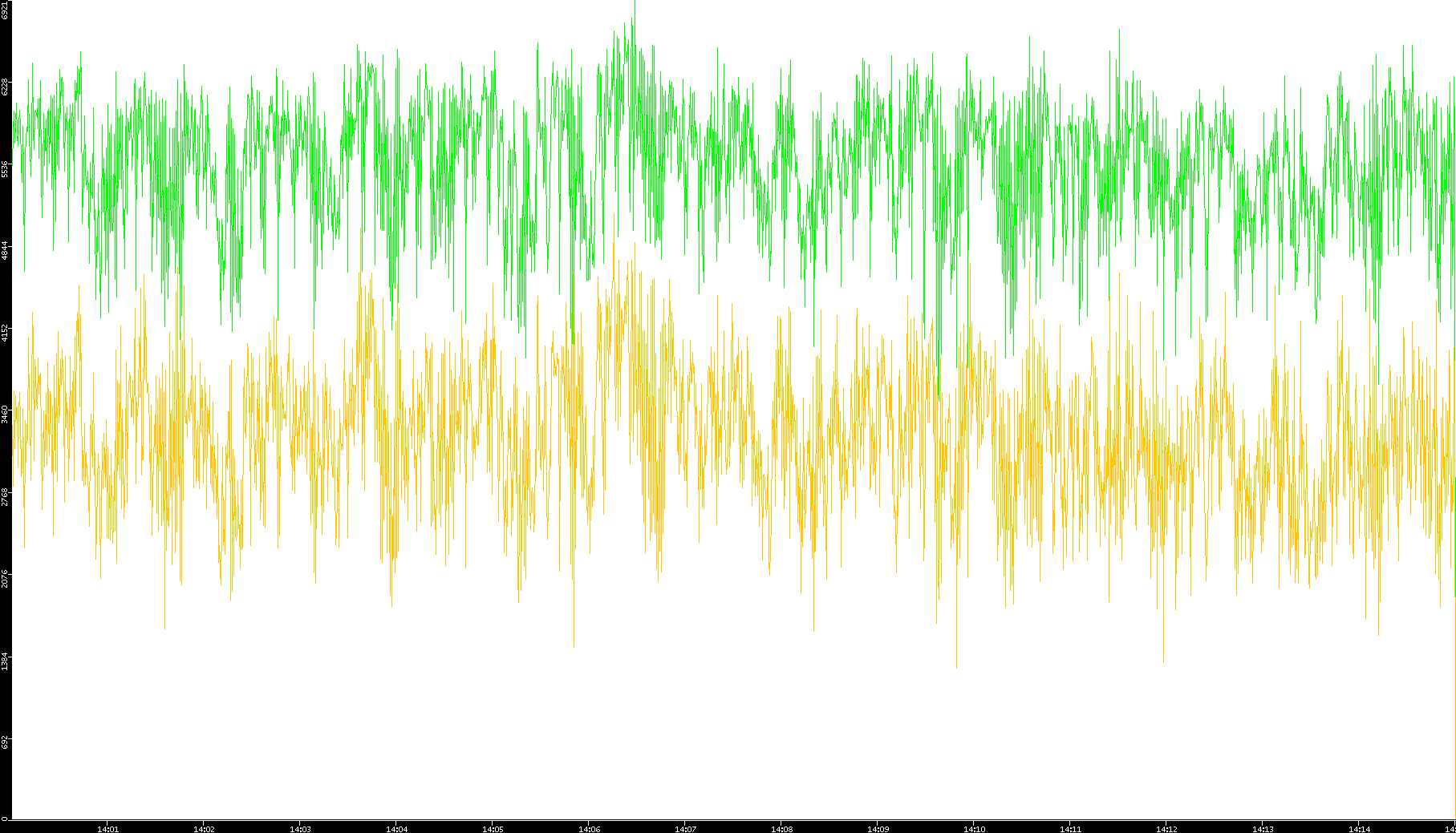Pick the 2076 vertical axis value

tap(5, 578)
